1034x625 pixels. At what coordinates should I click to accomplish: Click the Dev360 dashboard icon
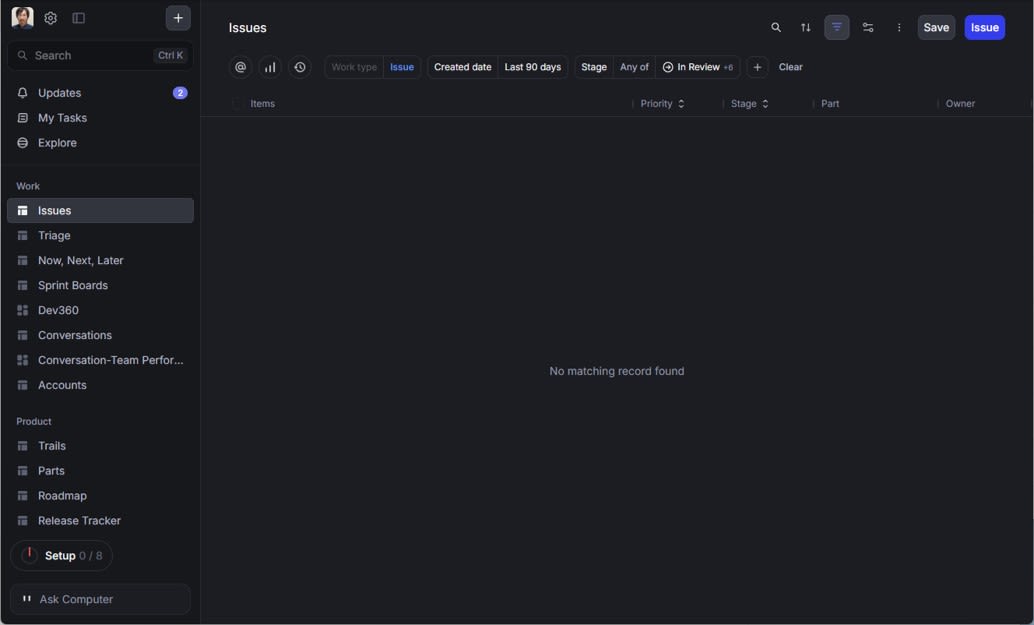22,311
